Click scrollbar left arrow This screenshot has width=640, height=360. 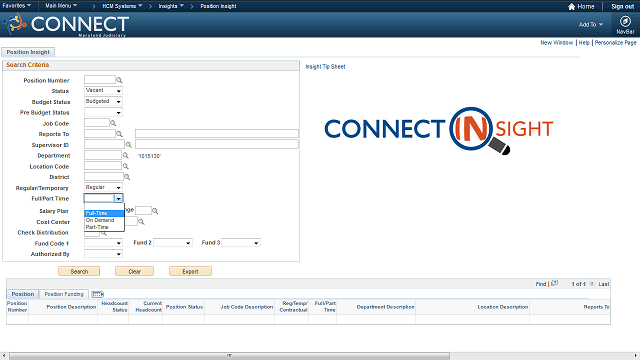(x=4, y=356)
